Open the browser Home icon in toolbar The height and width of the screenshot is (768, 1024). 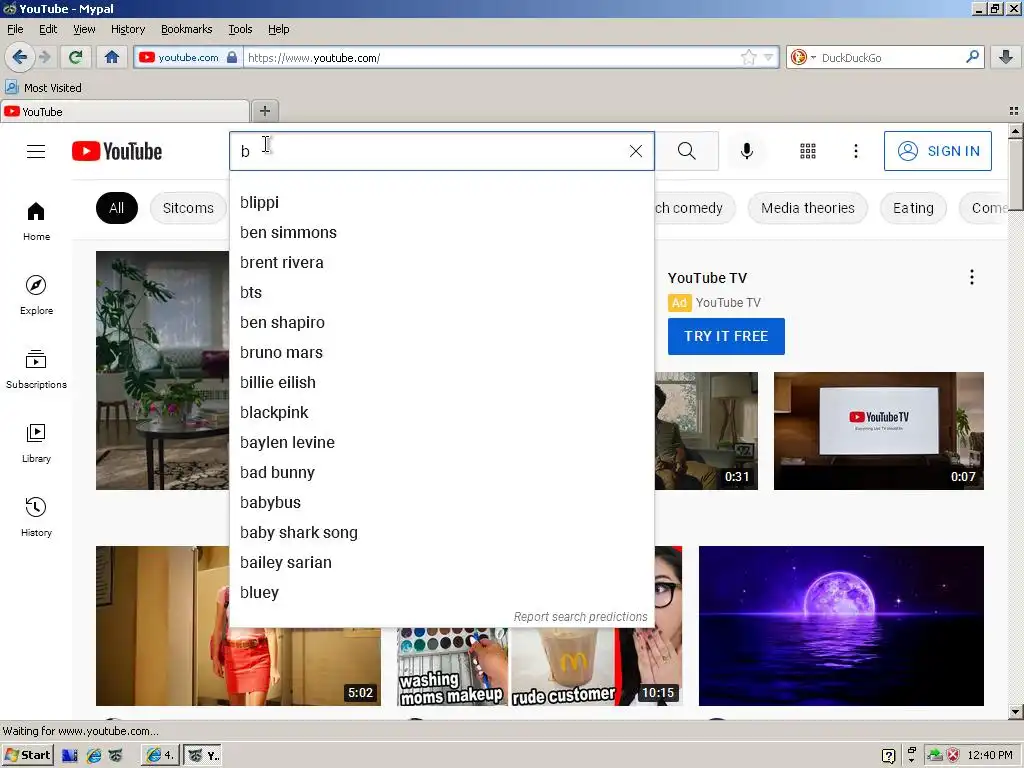point(112,57)
